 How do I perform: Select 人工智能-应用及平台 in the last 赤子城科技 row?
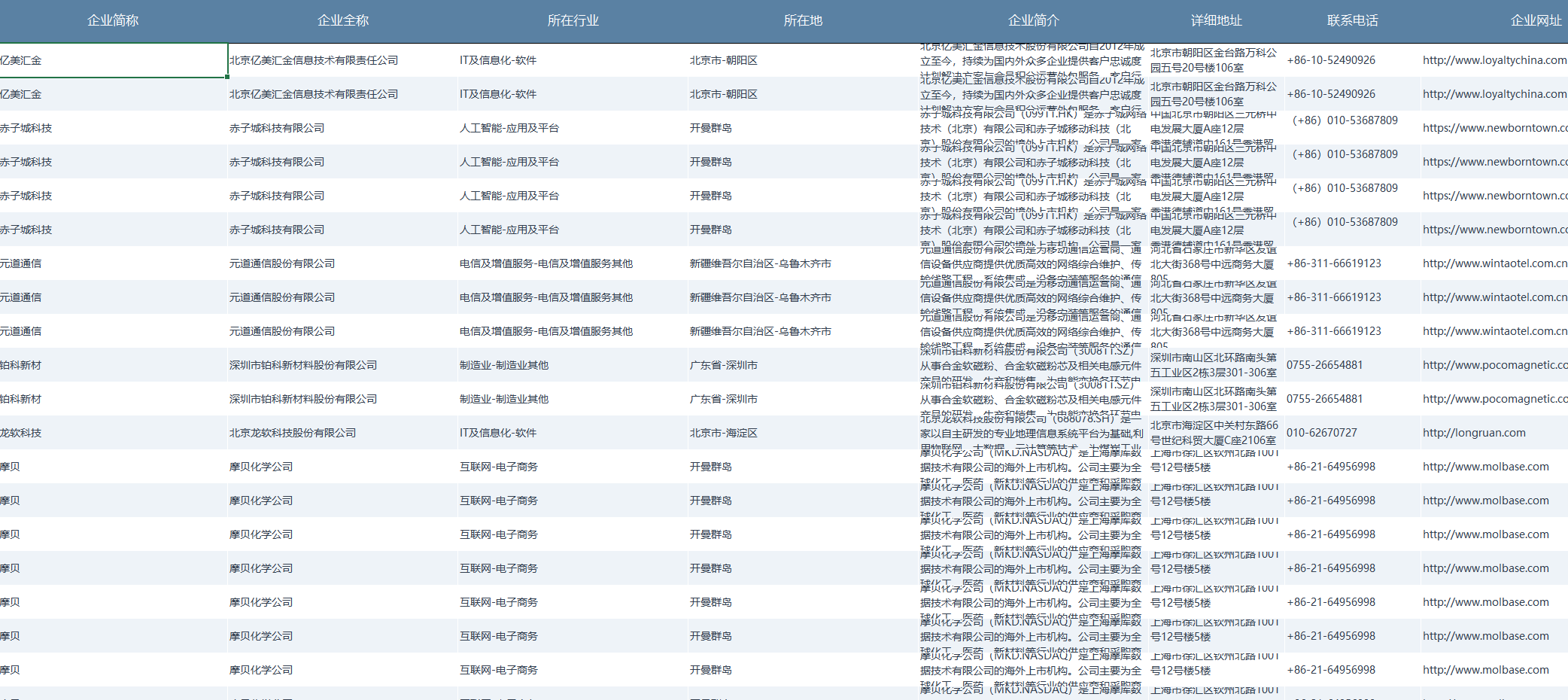tap(573, 230)
